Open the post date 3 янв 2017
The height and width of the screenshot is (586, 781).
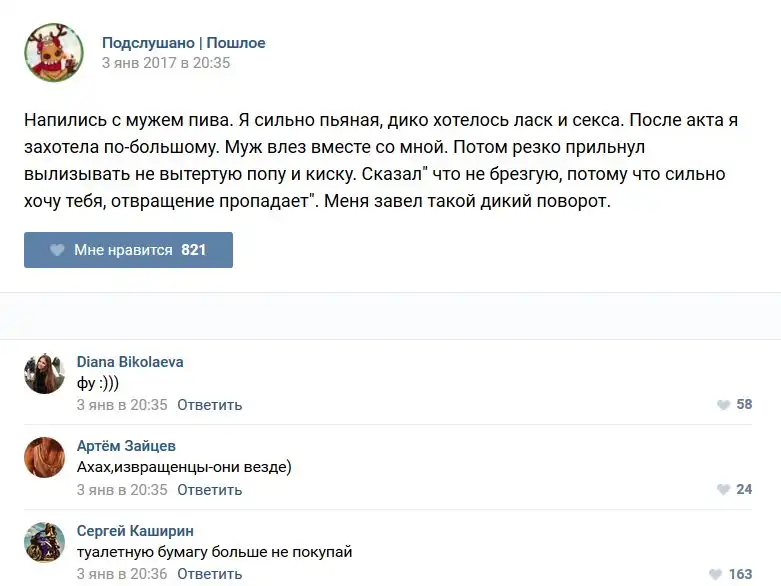click(166, 62)
